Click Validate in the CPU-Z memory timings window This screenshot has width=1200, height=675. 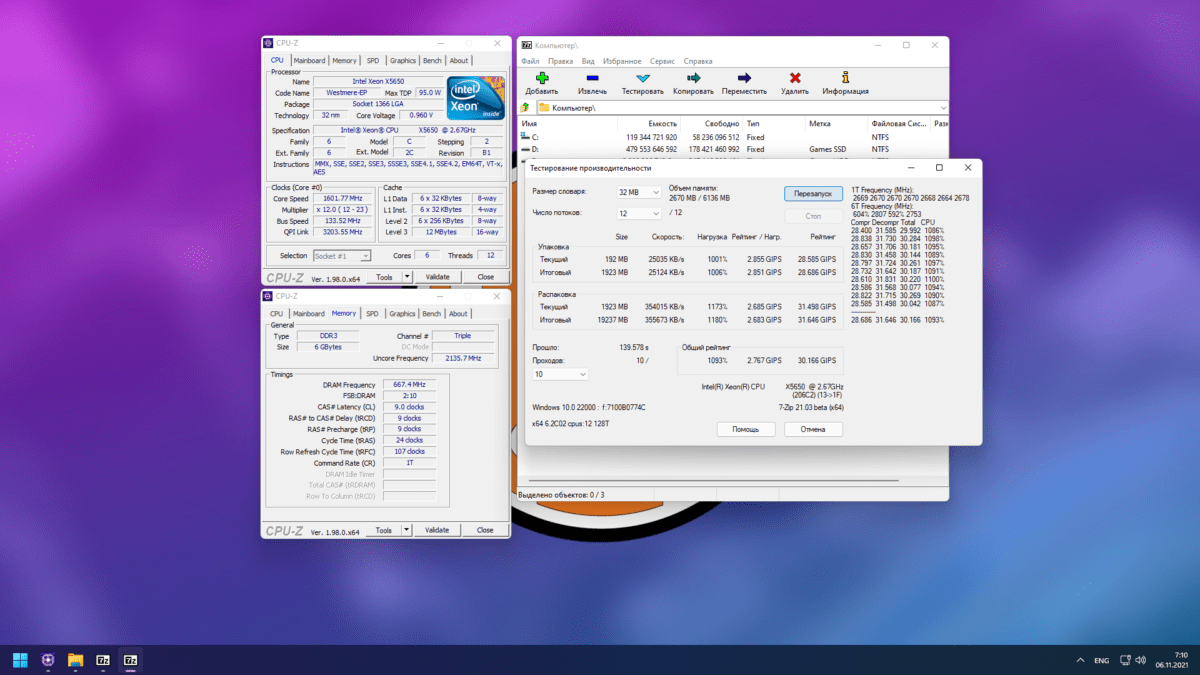(437, 530)
